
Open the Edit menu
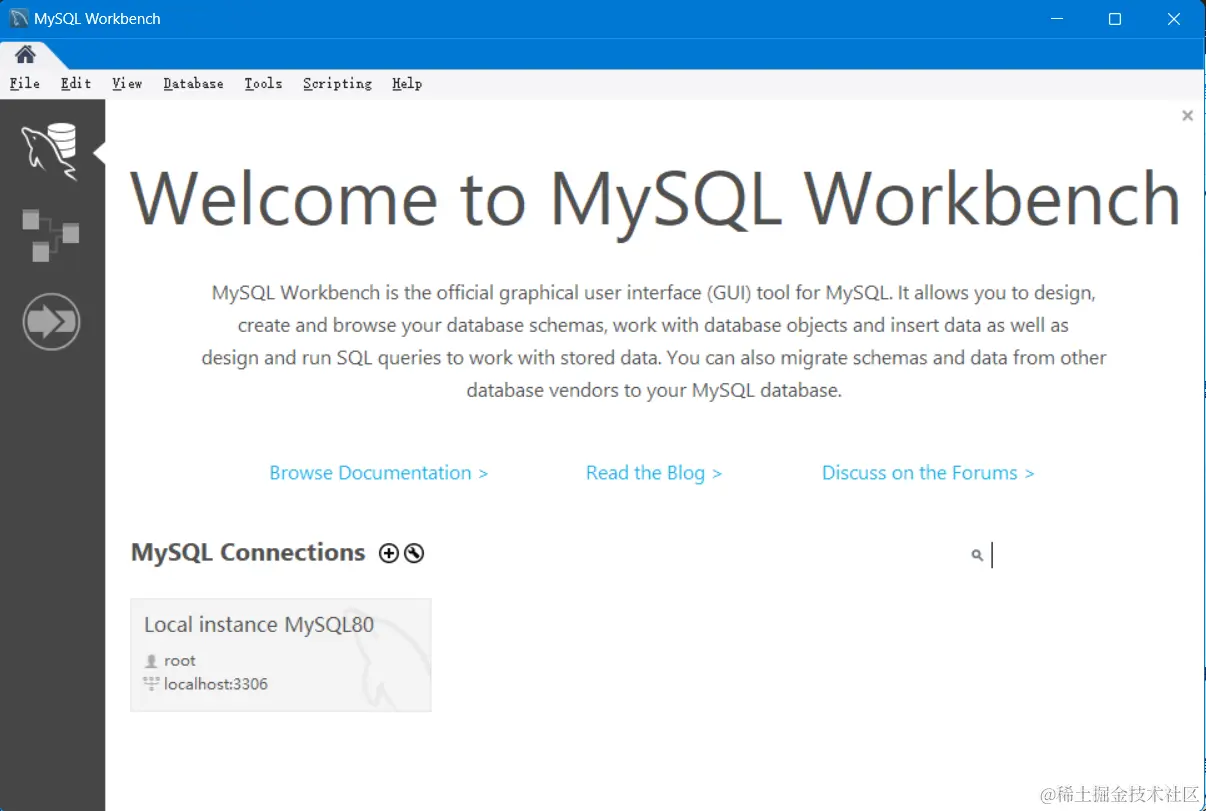click(76, 84)
